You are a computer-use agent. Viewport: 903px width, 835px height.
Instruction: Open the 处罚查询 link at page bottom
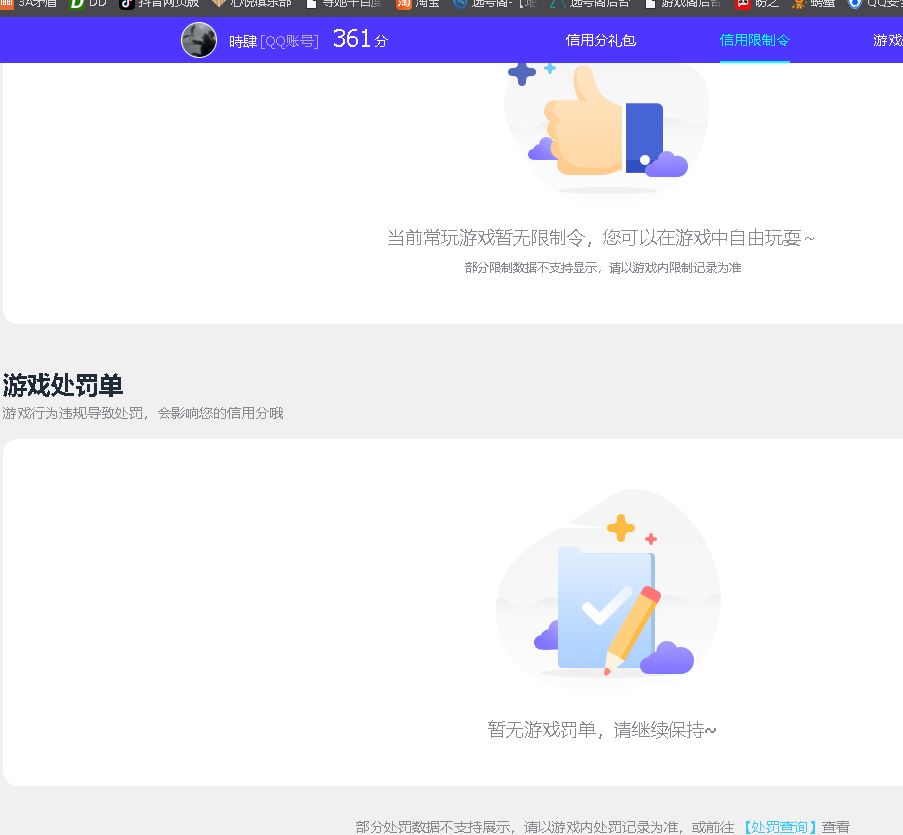tap(778, 826)
